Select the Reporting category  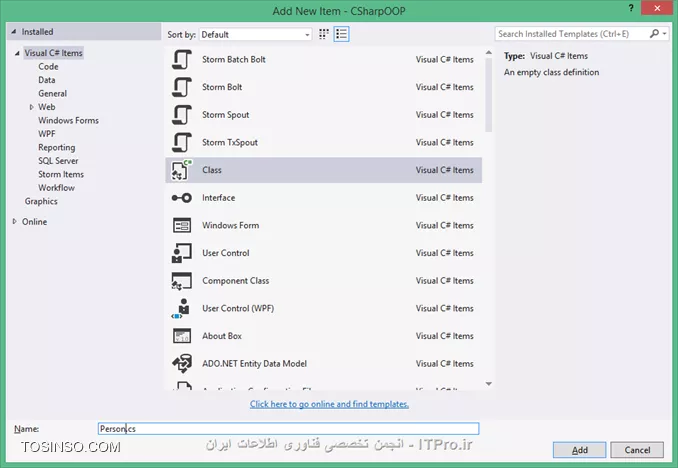click(x=57, y=147)
